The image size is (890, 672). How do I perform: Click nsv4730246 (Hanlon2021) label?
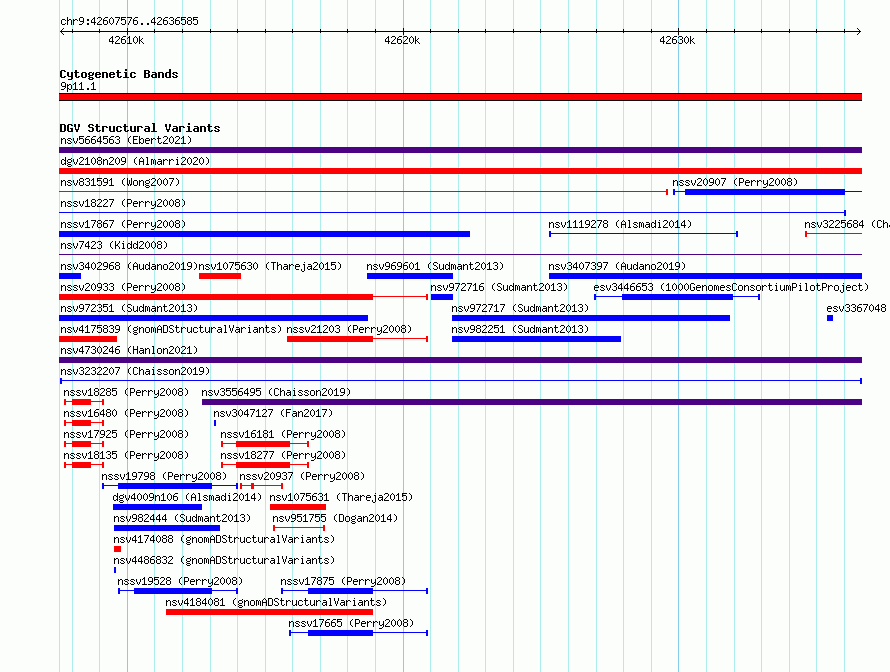pos(129,350)
